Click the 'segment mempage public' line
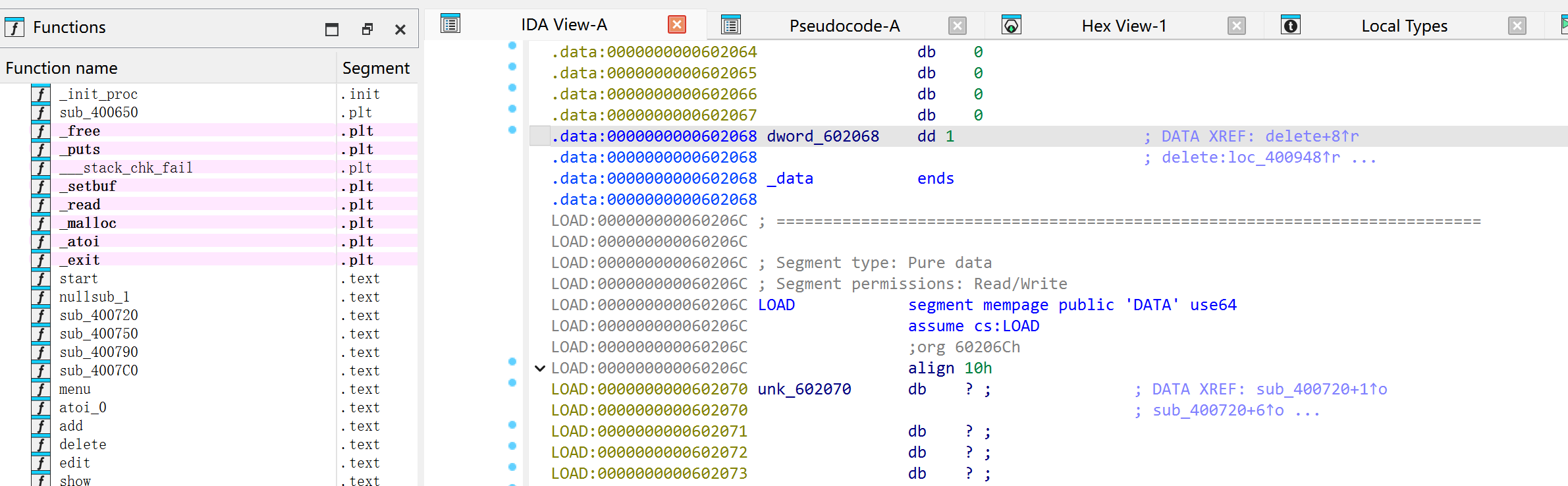 pos(1072,305)
